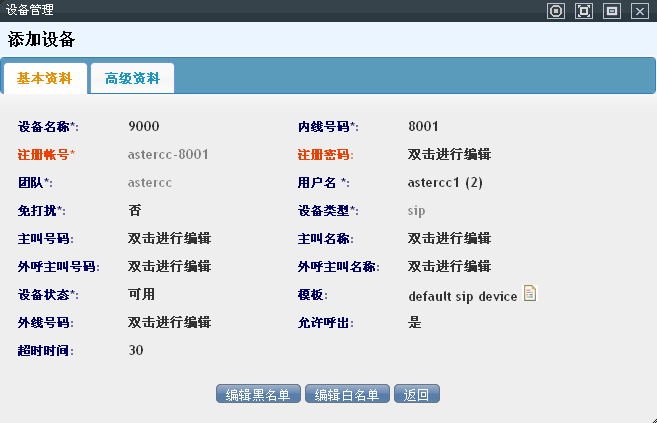Screen dimensions: 657x423
Task: Edit the 注册密码 field placeholder
Action: (x=449, y=155)
